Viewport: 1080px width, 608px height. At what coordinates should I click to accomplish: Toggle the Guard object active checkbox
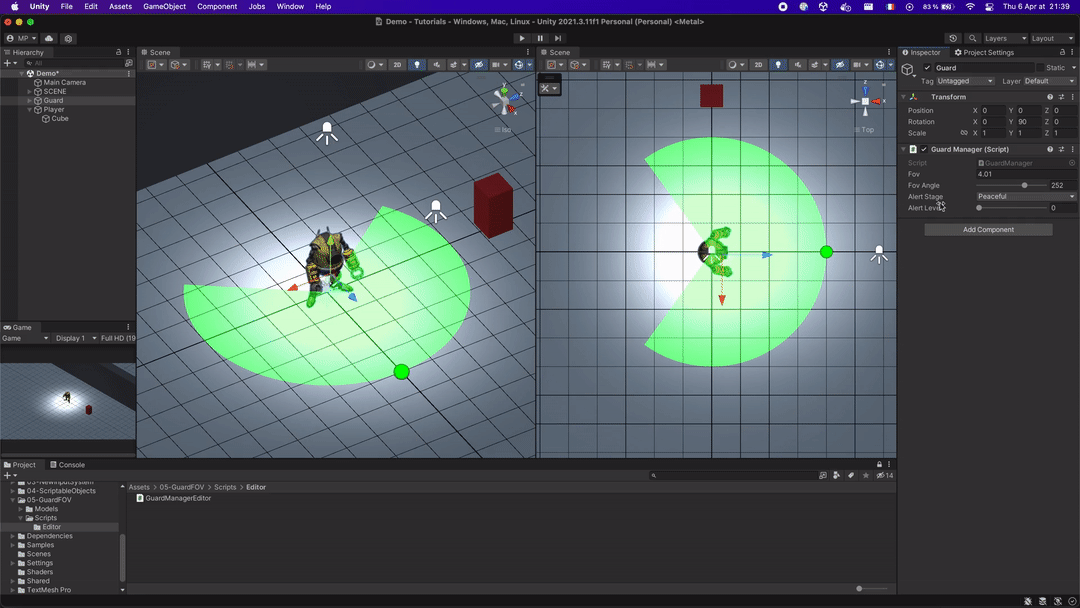click(x=927, y=67)
